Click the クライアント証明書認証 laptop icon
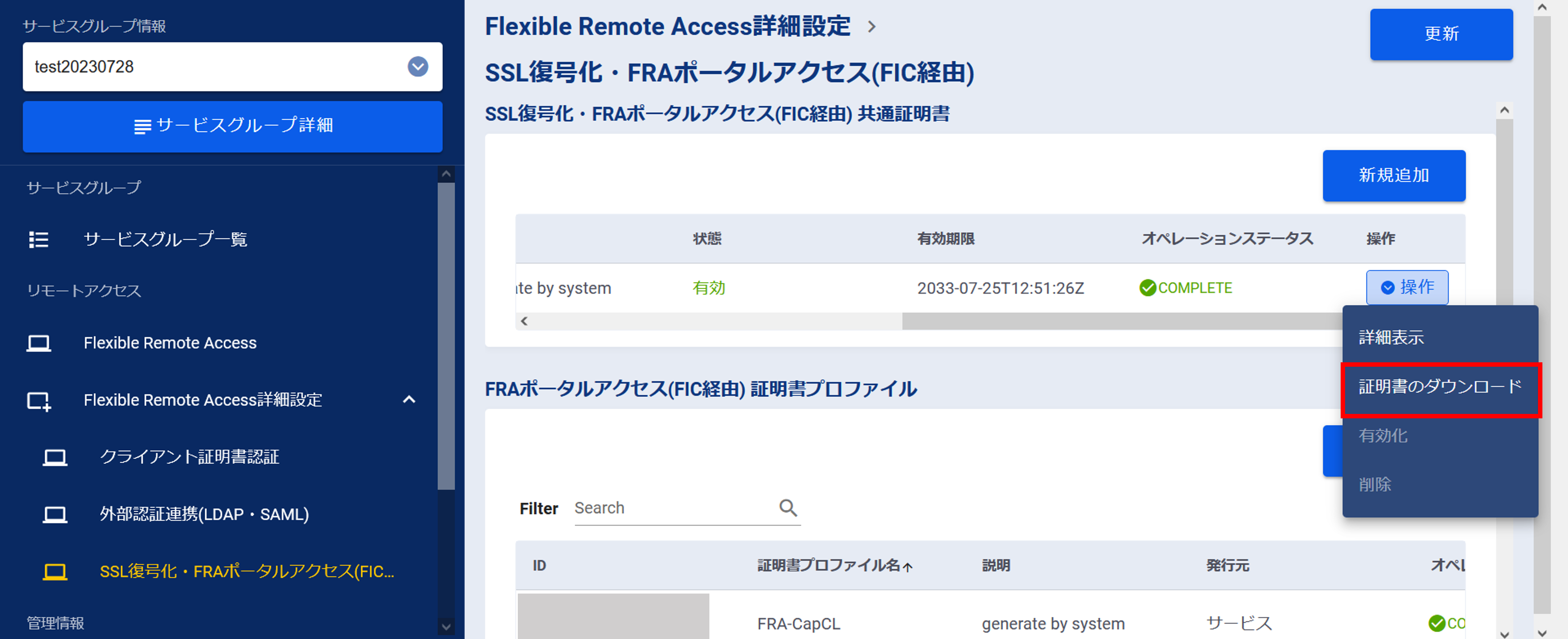Image resolution: width=1568 pixels, height=639 pixels. (x=55, y=457)
